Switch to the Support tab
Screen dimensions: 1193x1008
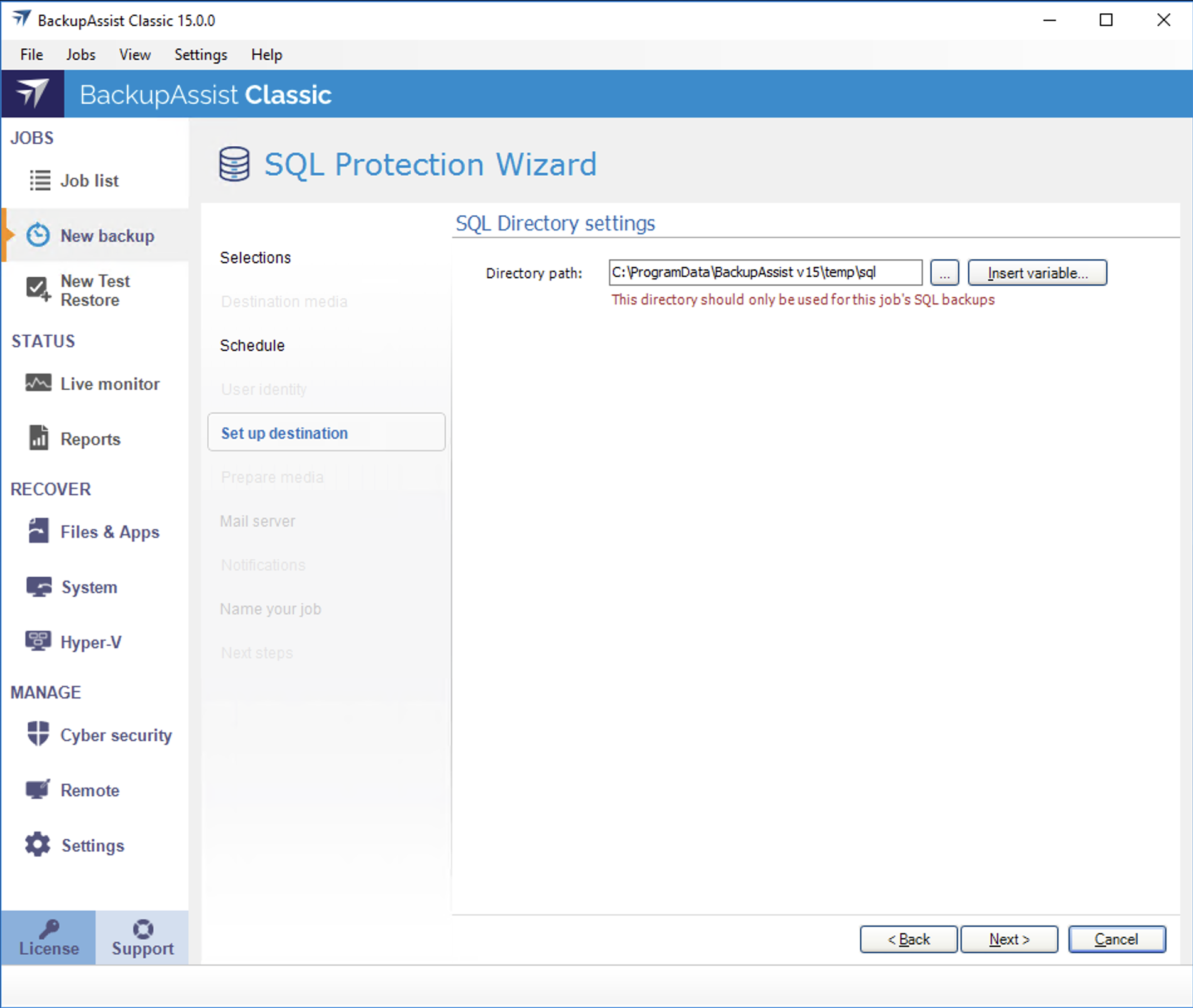click(x=143, y=938)
